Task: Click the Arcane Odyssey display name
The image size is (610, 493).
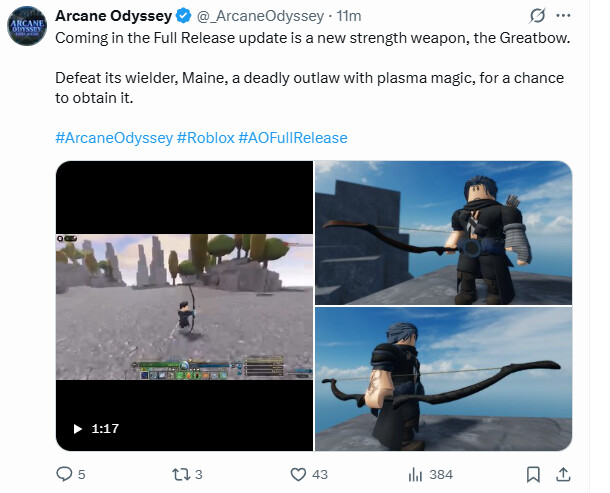Action: click(x=114, y=16)
